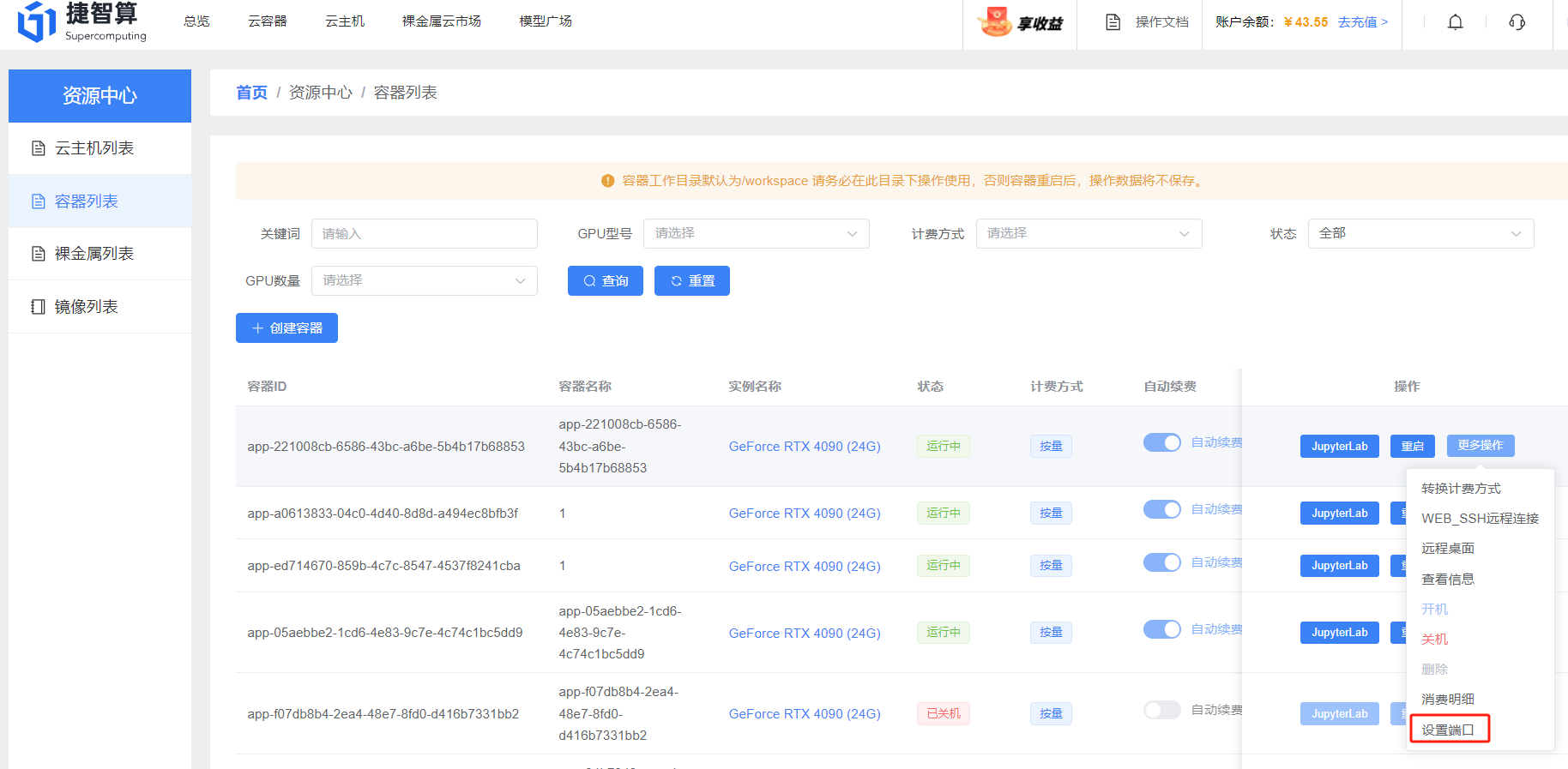This screenshot has height=769, width=1568.
Task: Launch JupyterLab for app-221008cb container
Action: coord(1340,446)
